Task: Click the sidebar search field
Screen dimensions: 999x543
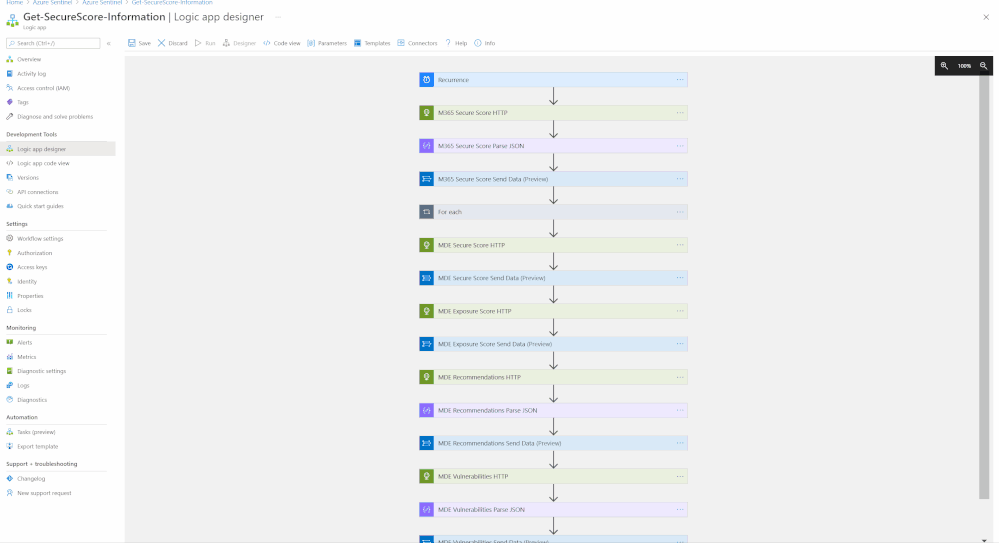Action: [53, 43]
